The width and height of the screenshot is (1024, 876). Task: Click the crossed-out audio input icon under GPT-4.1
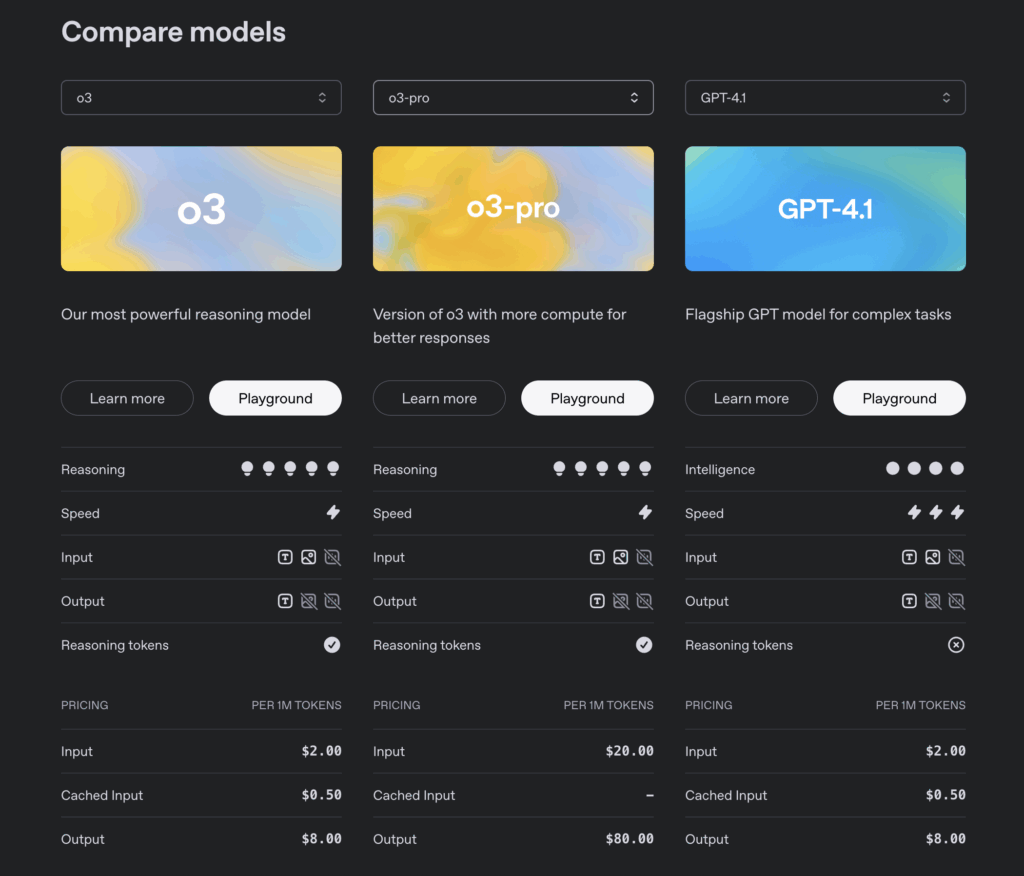point(957,557)
